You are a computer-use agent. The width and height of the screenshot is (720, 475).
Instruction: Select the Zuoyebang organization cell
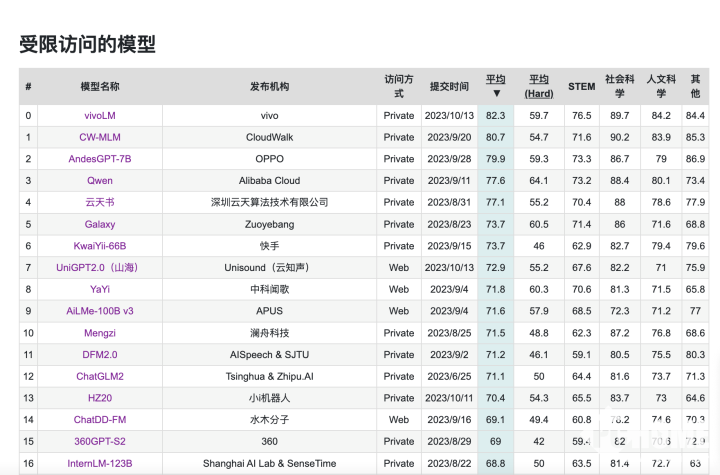(x=270, y=224)
